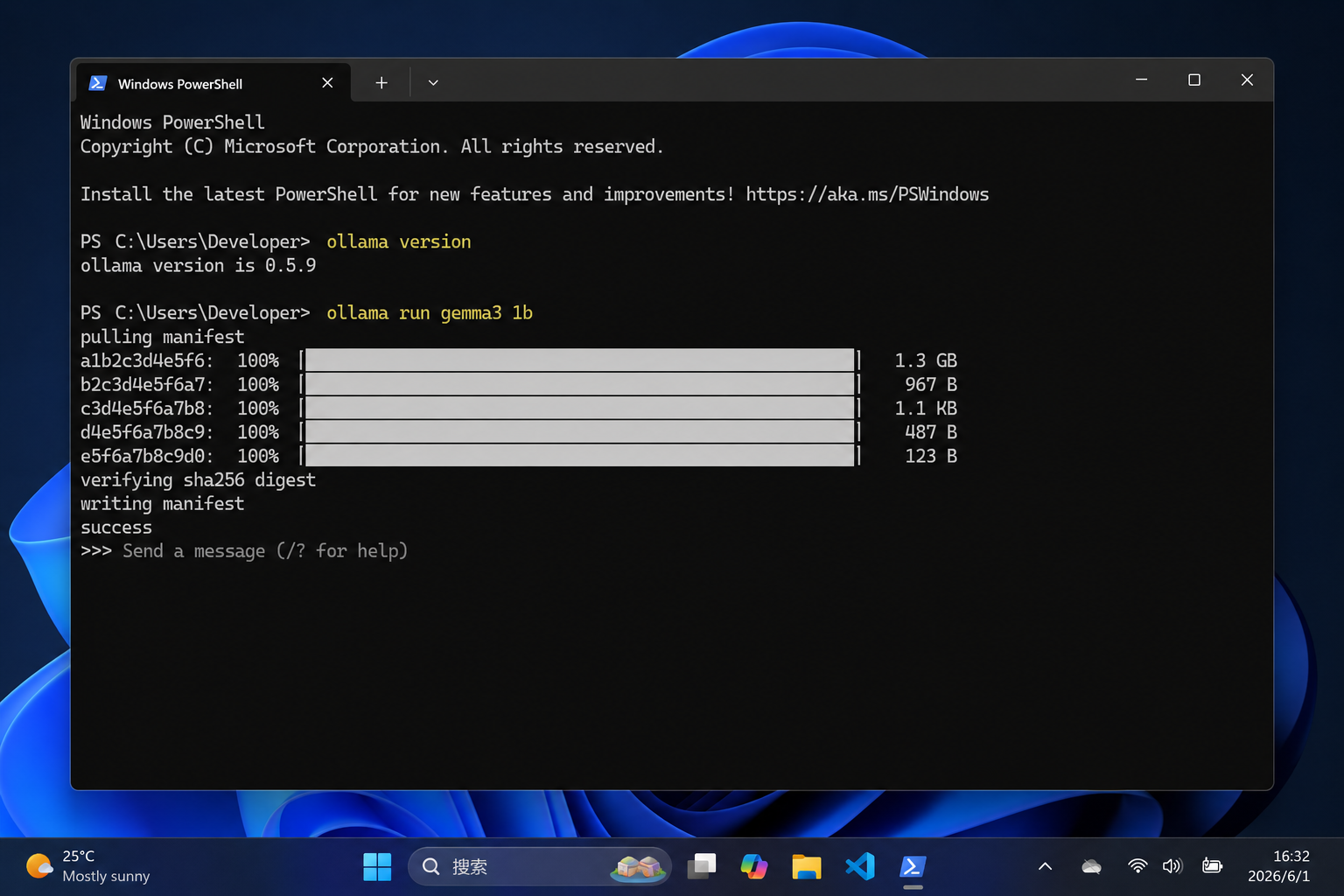The width and height of the screenshot is (1344, 896).
Task: Expand the terminal profiles dropdown
Action: [x=433, y=83]
